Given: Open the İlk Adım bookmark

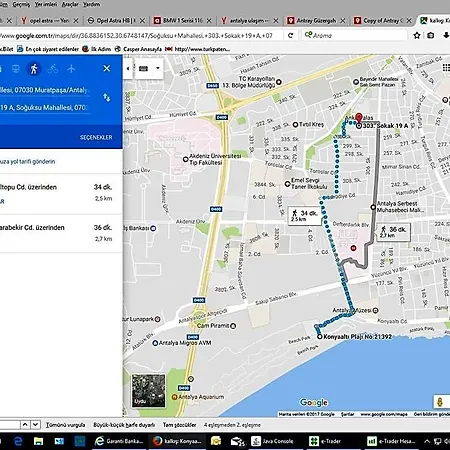Looking at the screenshot, I should (96, 49).
